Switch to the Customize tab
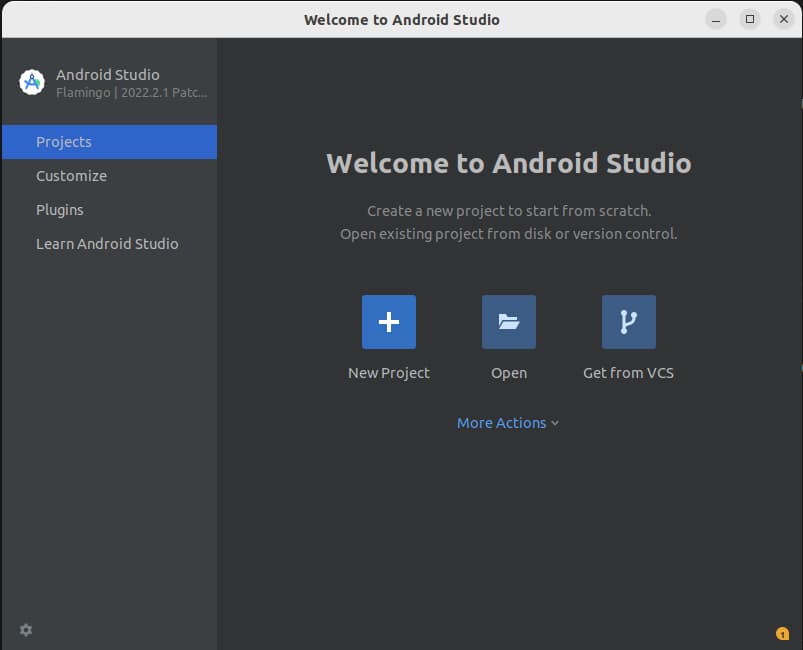 (x=109, y=176)
